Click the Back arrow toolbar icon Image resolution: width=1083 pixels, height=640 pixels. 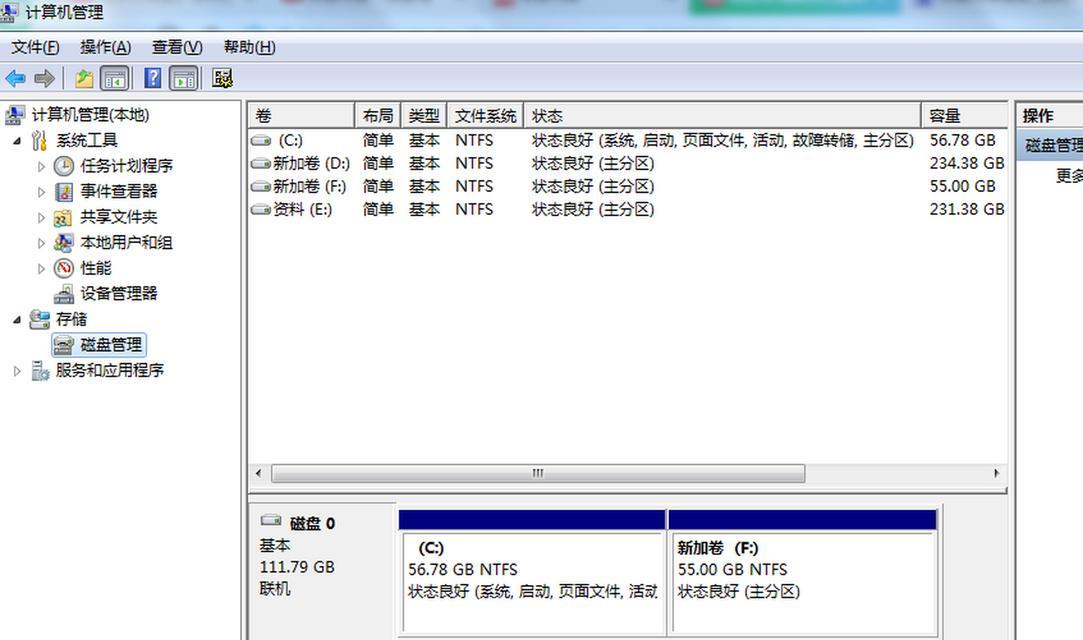tap(15, 79)
